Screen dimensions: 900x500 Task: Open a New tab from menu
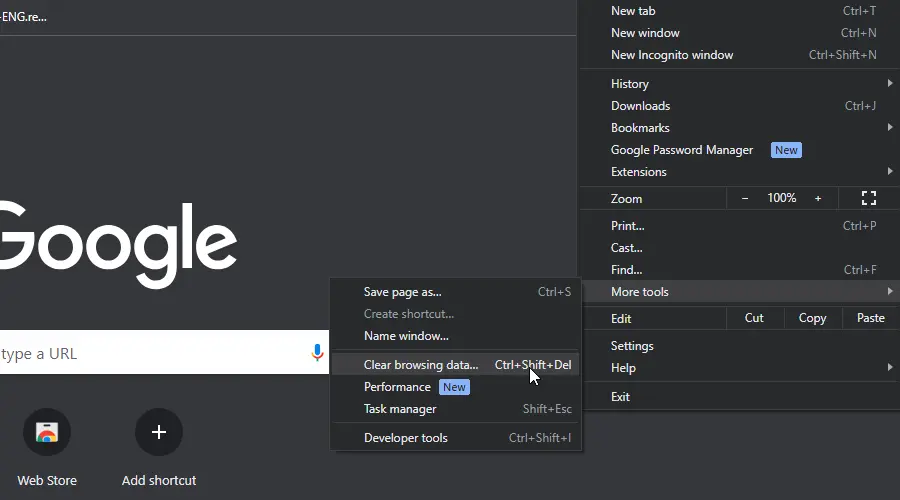[740, 11]
